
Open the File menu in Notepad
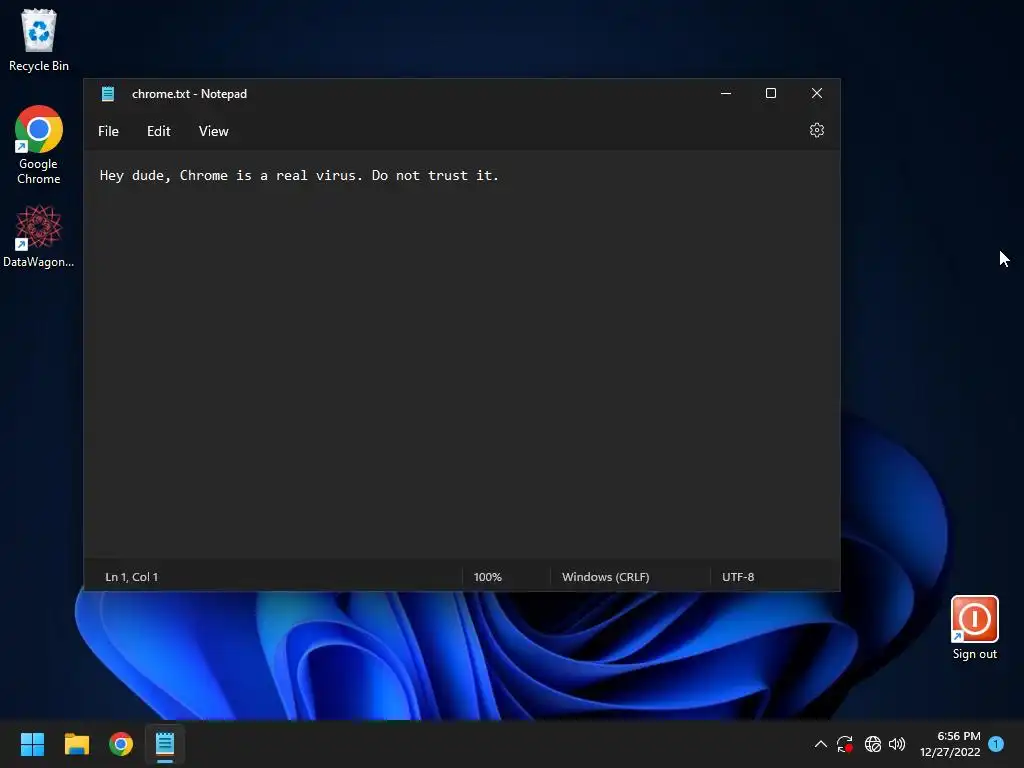tap(108, 131)
